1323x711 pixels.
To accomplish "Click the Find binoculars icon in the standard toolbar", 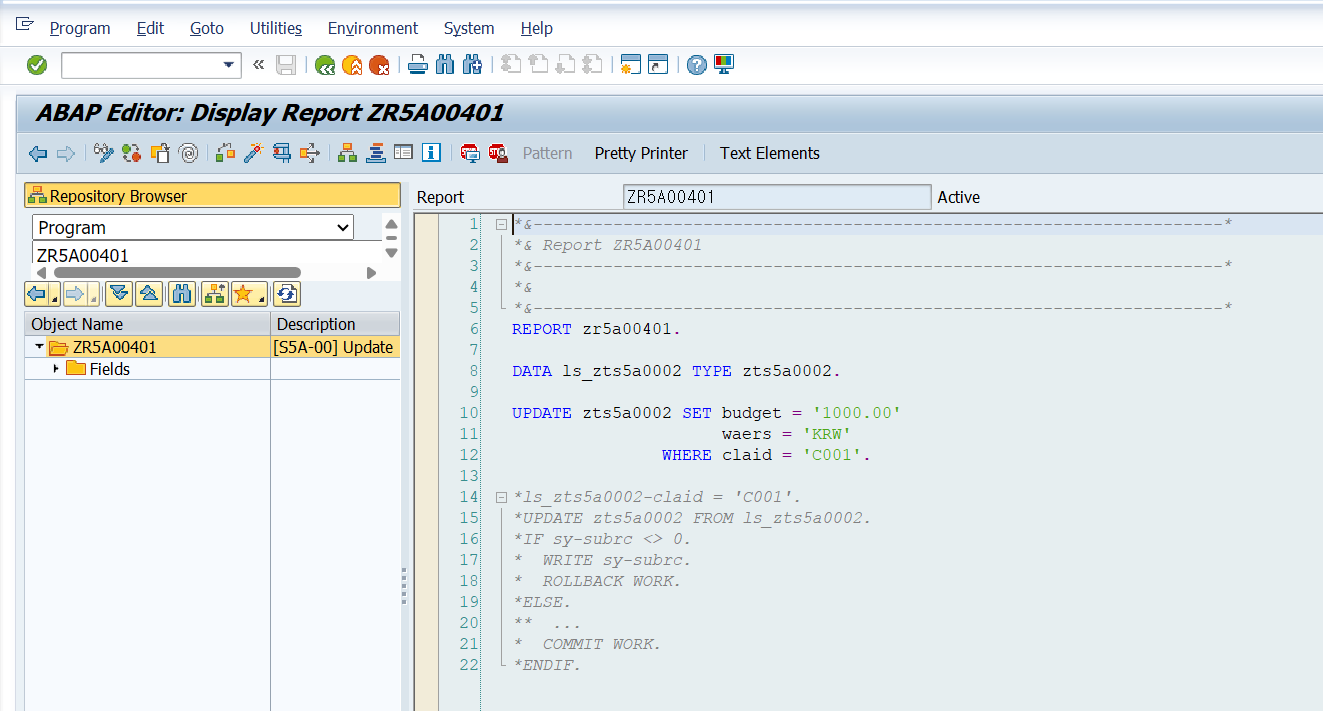I will pos(445,65).
